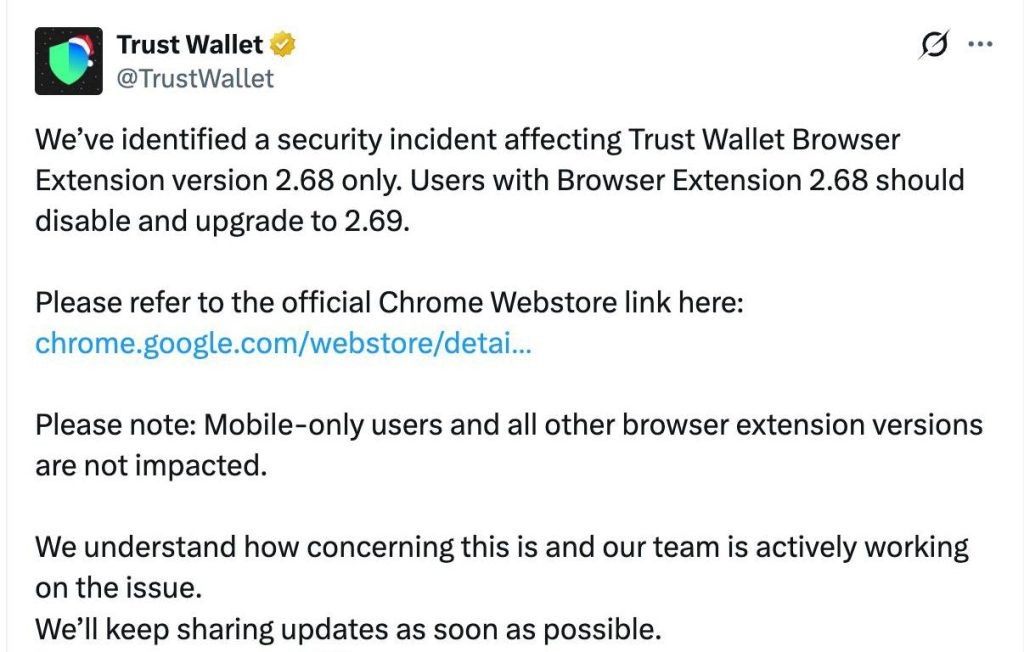Open the @TrustWallet handle link
The width and height of the screenshot is (1024, 652).
[x=195, y=78]
